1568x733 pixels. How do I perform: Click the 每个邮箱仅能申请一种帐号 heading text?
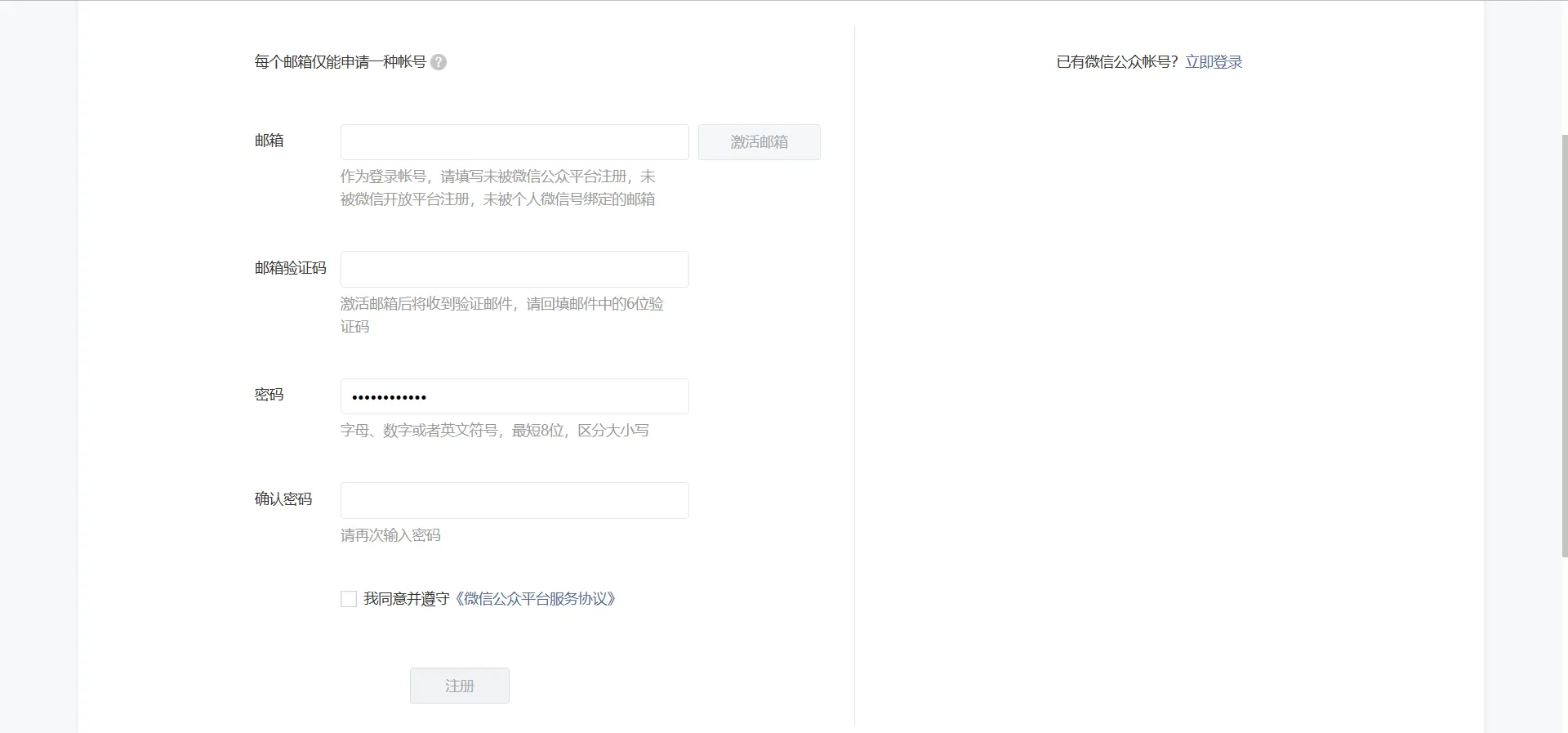(x=340, y=62)
